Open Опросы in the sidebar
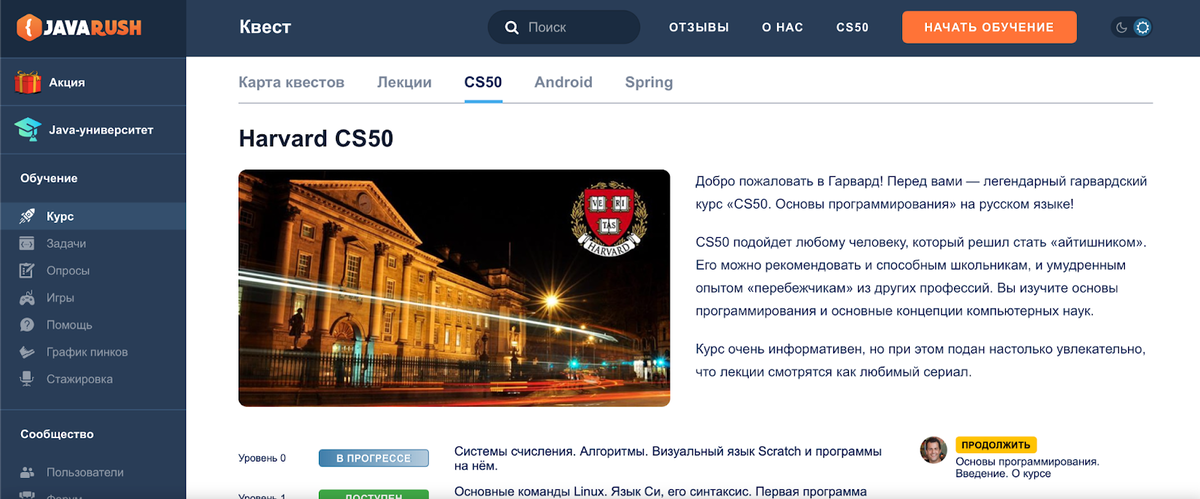1200x499 pixels. click(68, 270)
